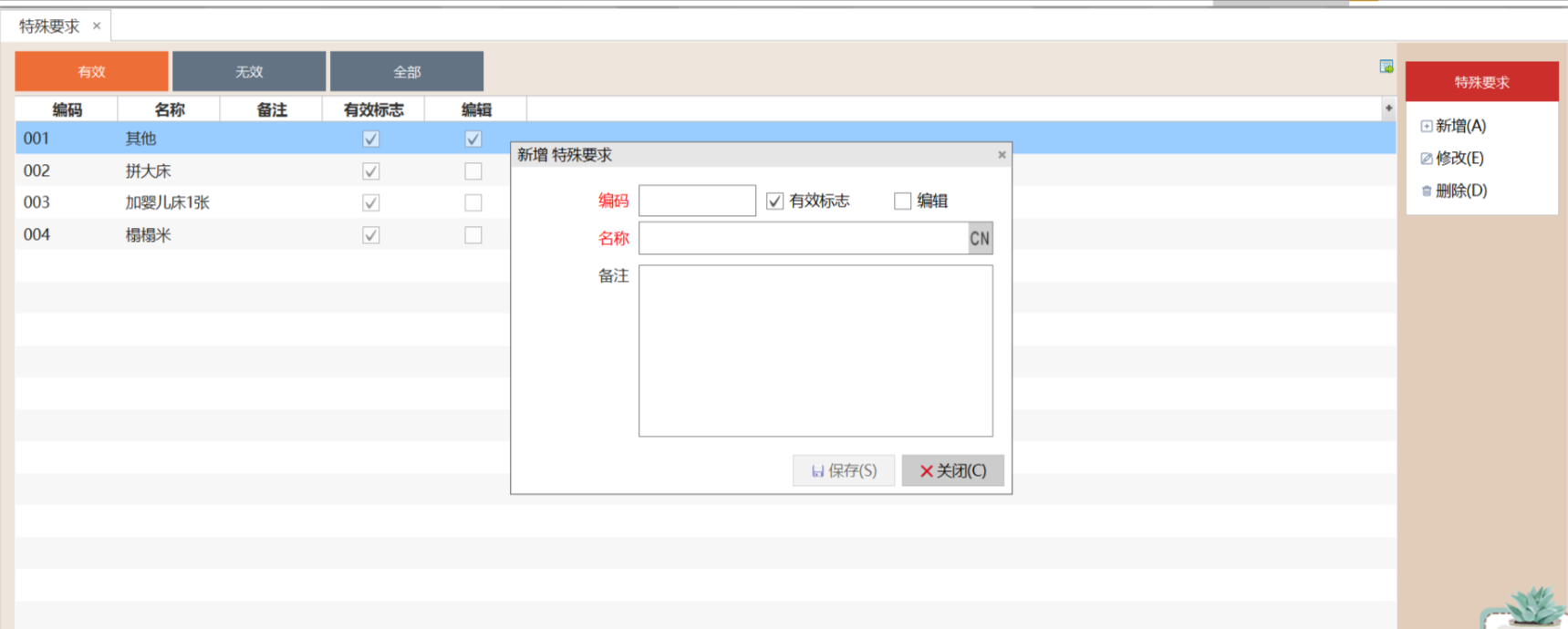The image size is (1568, 629).
Task: Click the export icon above the table
Action: [1386, 67]
